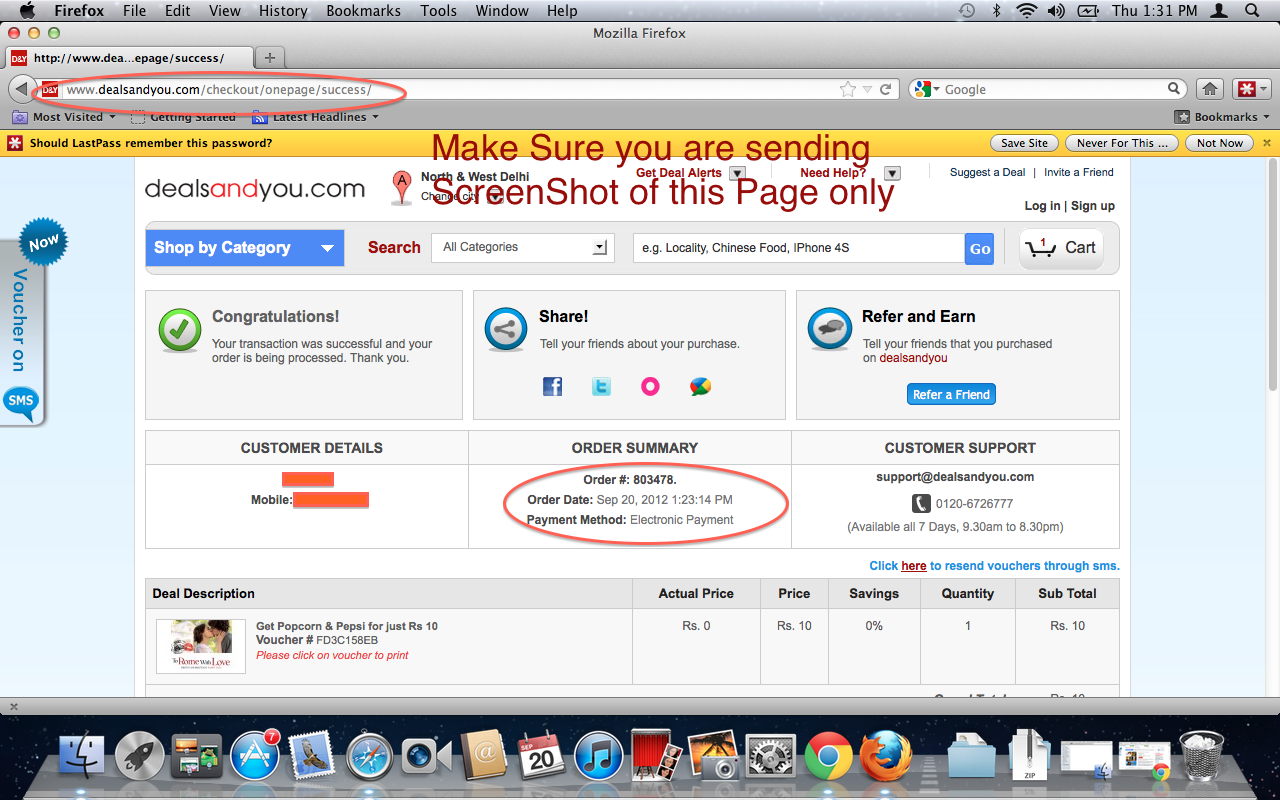Viewport: 1280px width, 800px height.
Task: Open the History menu
Action: pos(283,11)
